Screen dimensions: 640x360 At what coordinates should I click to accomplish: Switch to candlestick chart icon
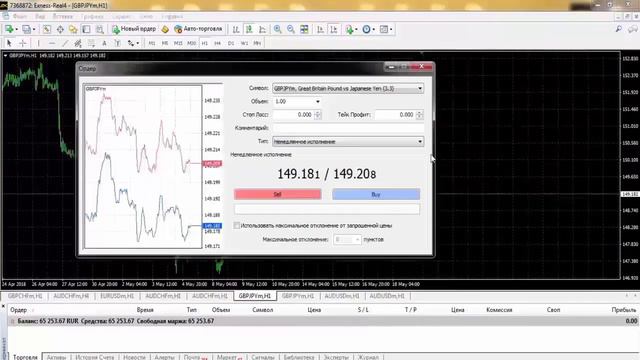click(249, 29)
